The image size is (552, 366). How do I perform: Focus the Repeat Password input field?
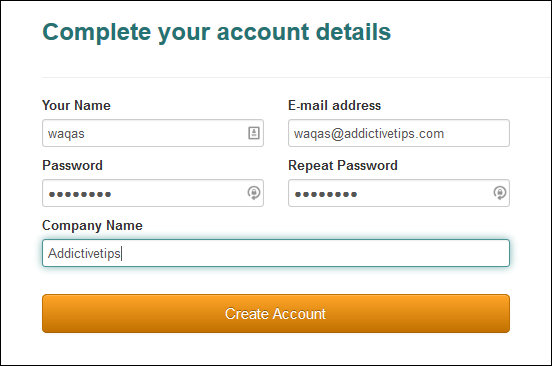pyautogui.click(x=399, y=193)
